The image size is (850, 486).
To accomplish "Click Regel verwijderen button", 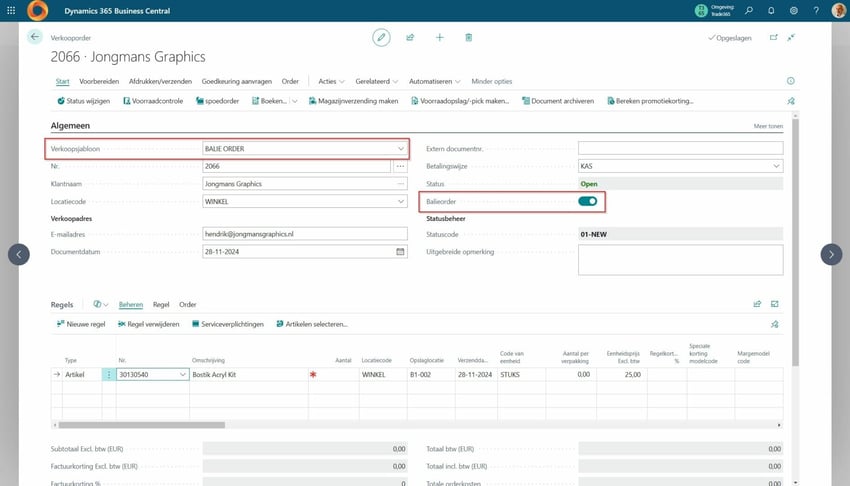I will (x=149, y=324).
